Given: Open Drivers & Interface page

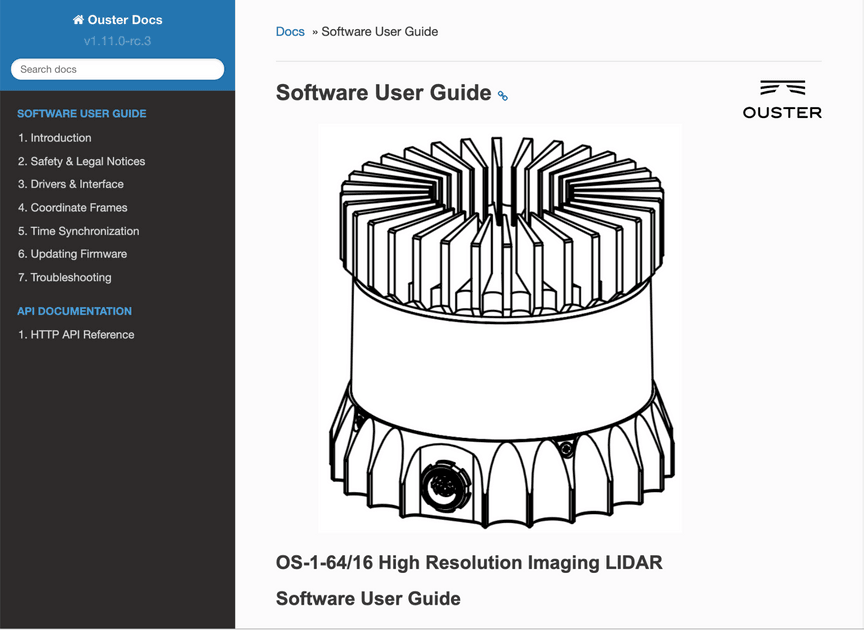Looking at the screenshot, I should pos(70,184).
